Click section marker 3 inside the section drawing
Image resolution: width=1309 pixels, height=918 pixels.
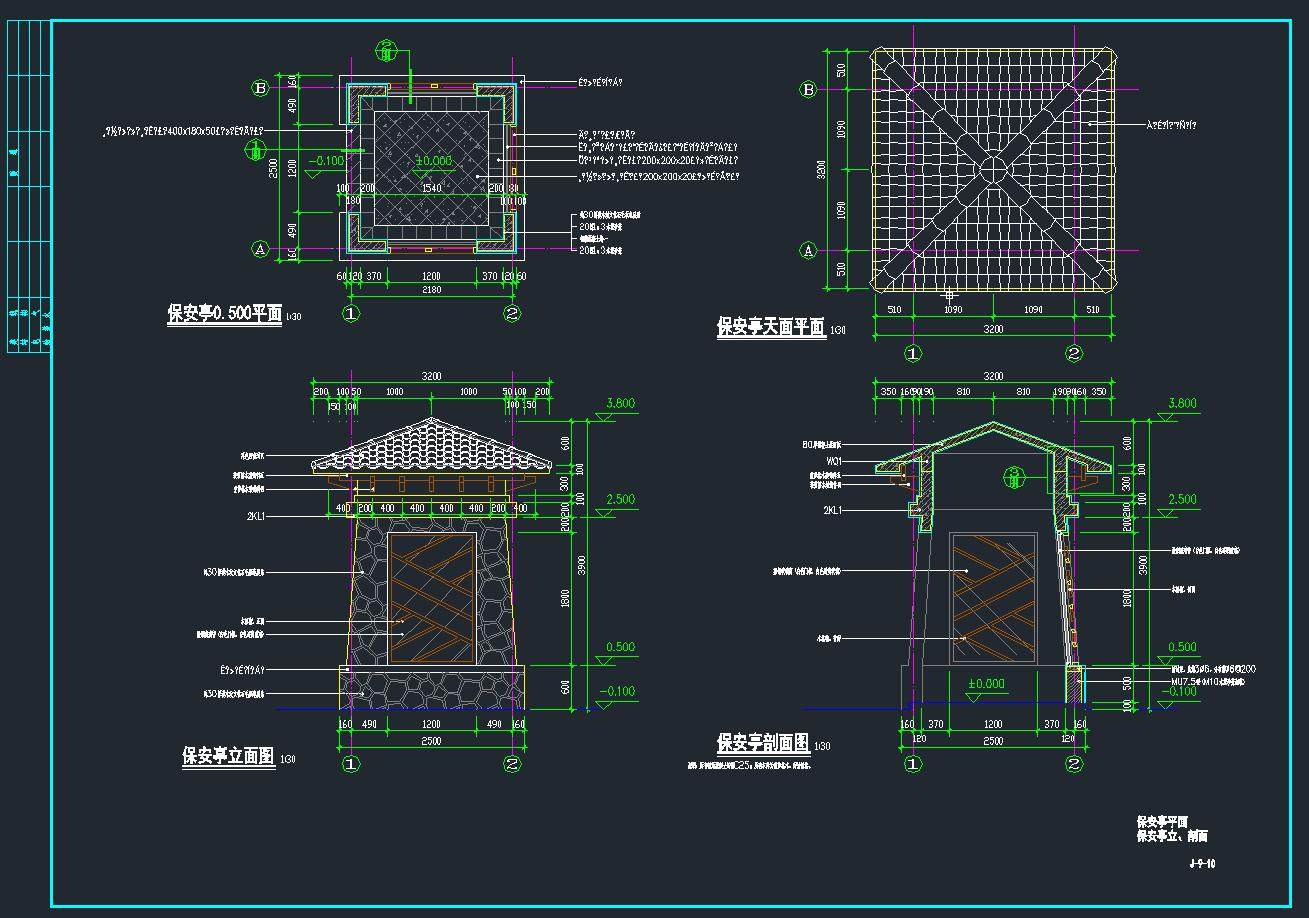tap(1014, 476)
